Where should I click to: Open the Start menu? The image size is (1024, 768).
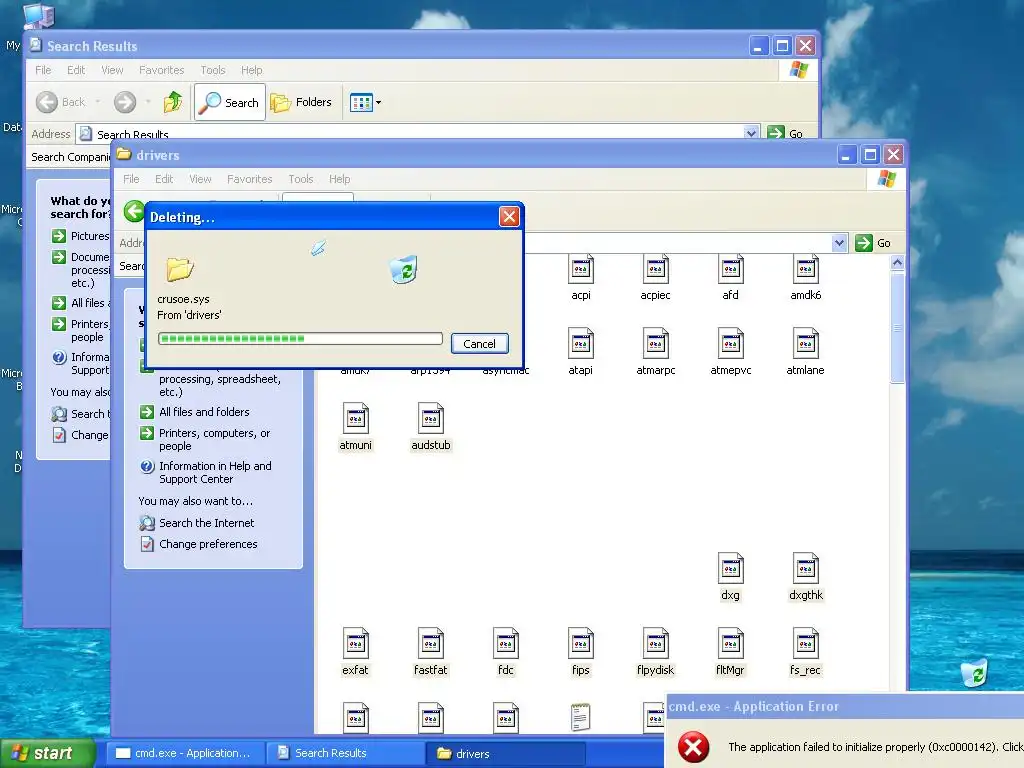click(46, 753)
